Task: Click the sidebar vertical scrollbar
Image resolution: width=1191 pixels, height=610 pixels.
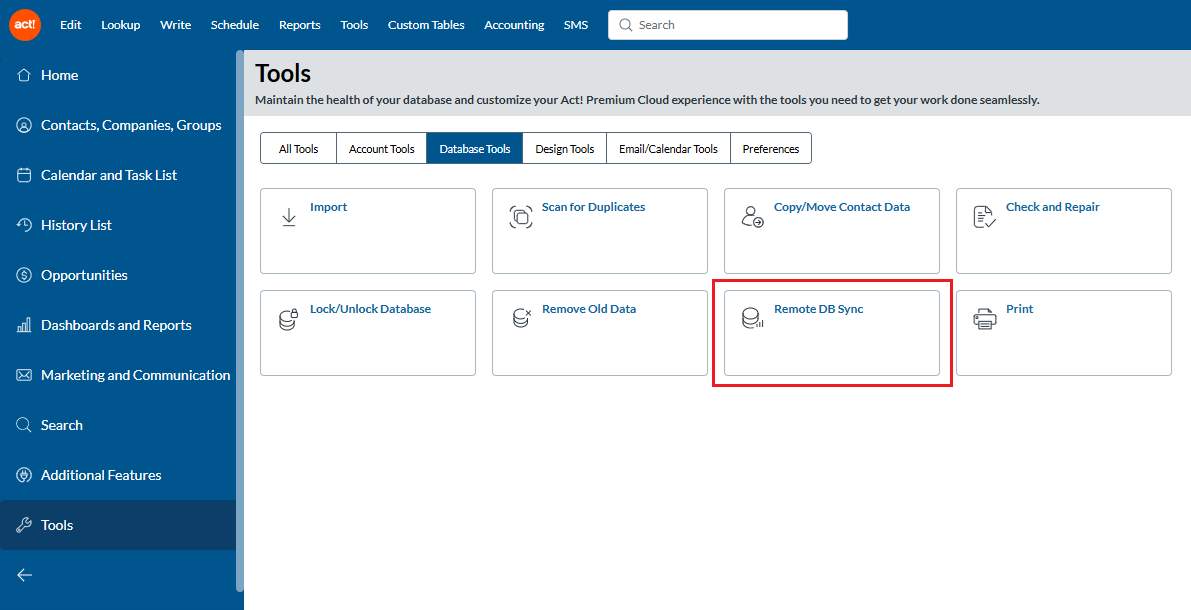Action: 240,320
